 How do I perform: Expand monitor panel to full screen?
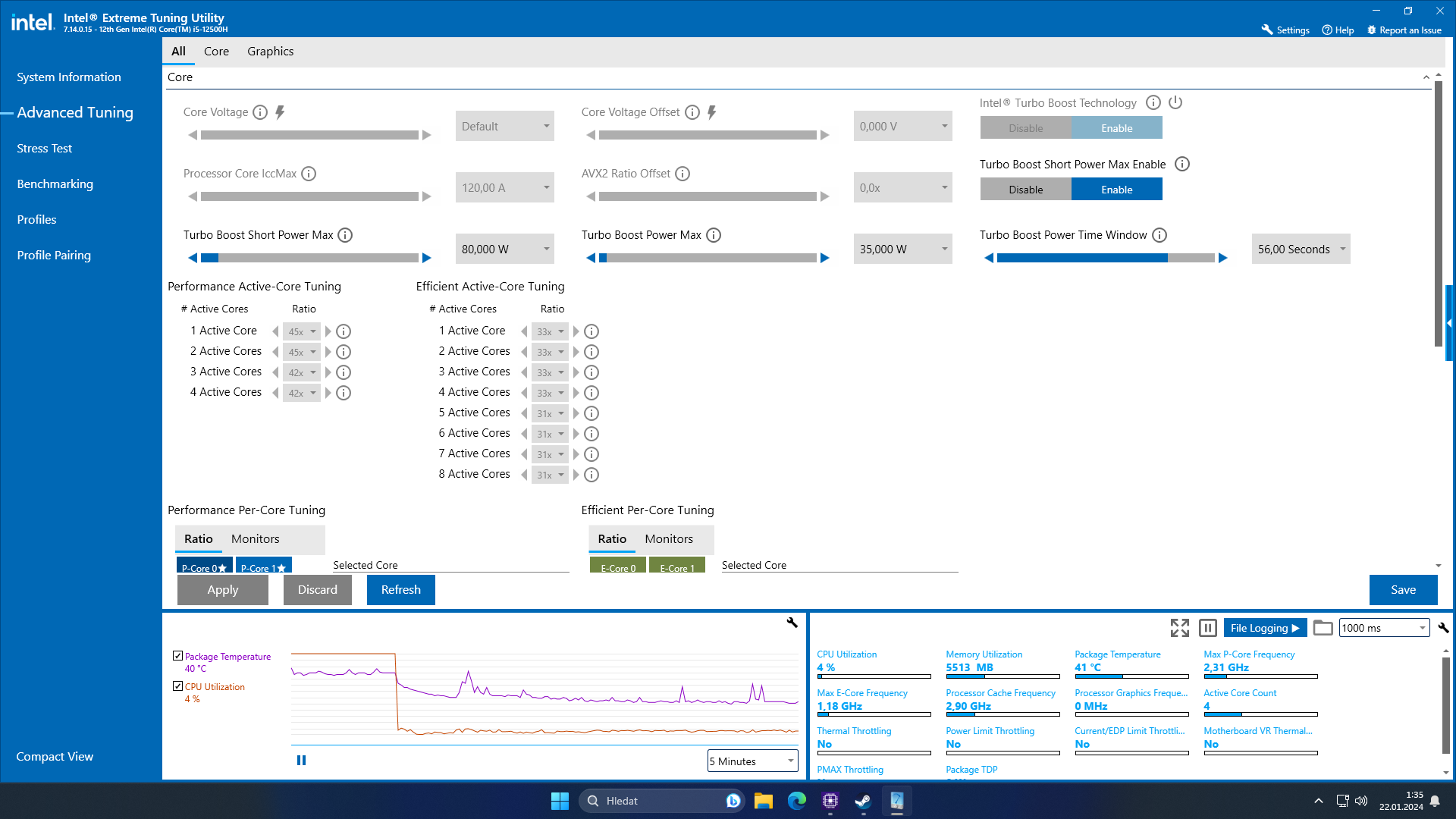(x=1179, y=628)
